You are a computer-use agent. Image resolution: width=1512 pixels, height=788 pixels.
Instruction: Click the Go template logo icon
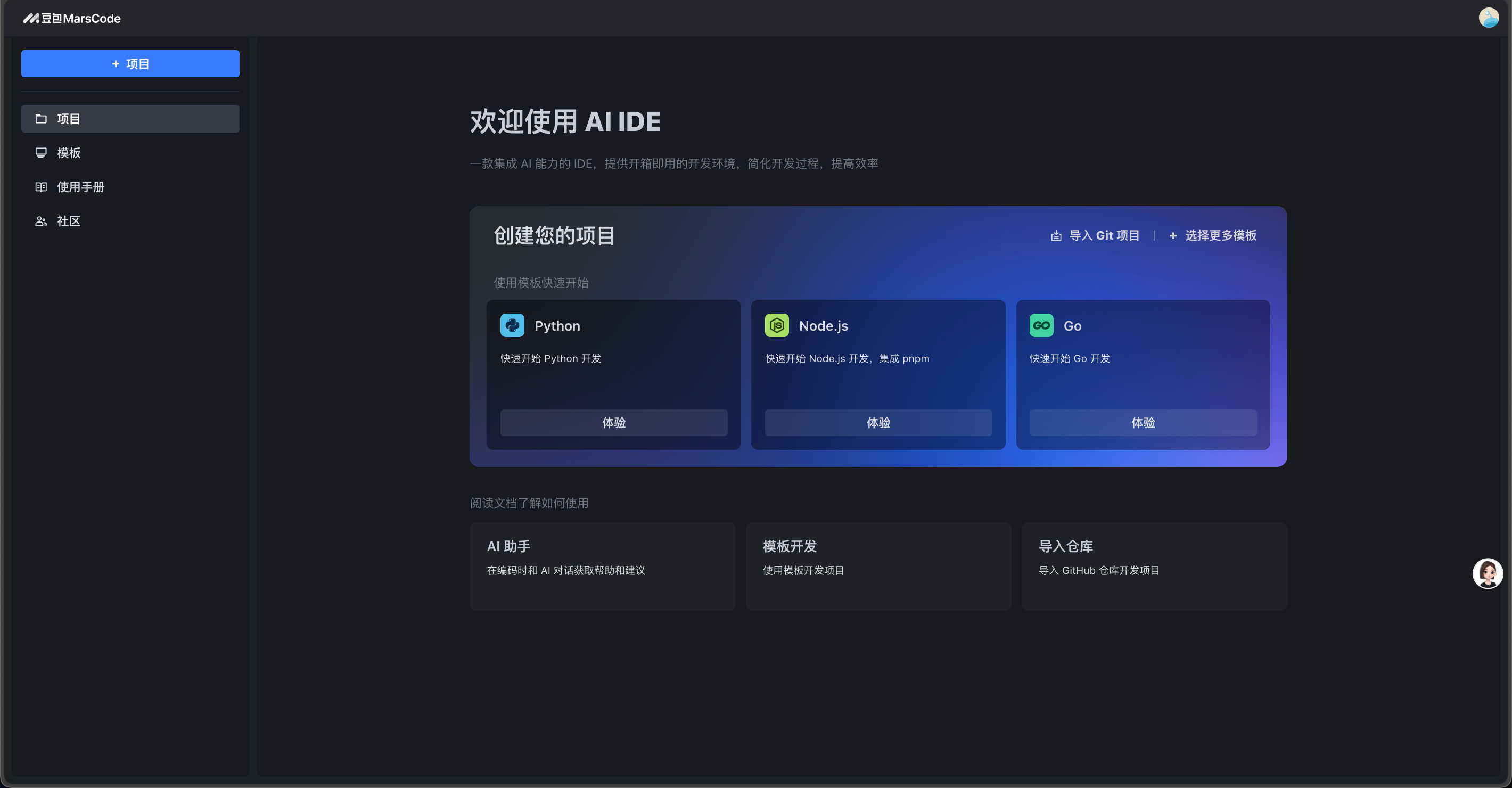pos(1041,325)
